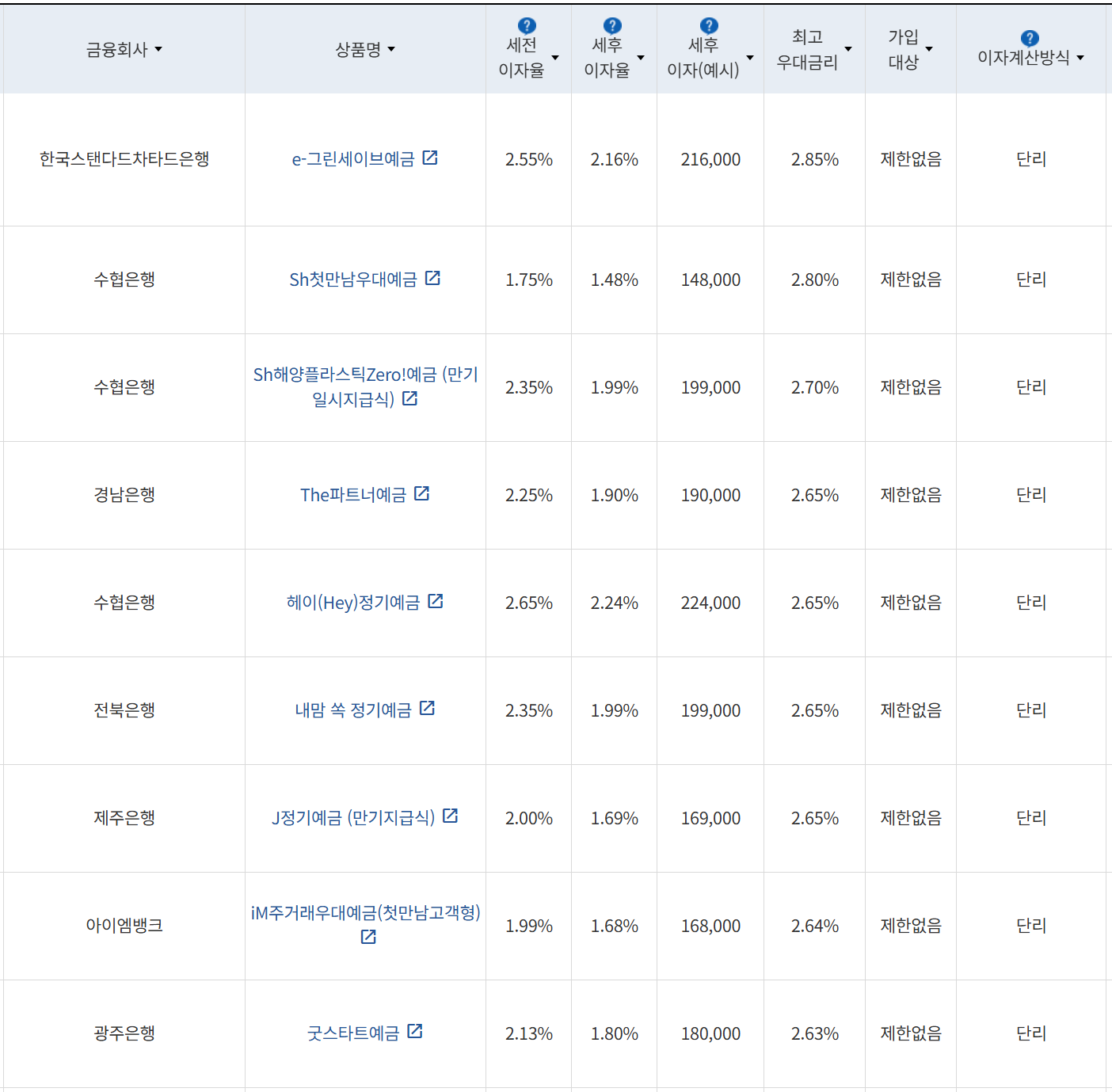This screenshot has height=1092, width=1112.
Task: Open the 이자계산방식 sort dropdown
Action: point(1081,57)
